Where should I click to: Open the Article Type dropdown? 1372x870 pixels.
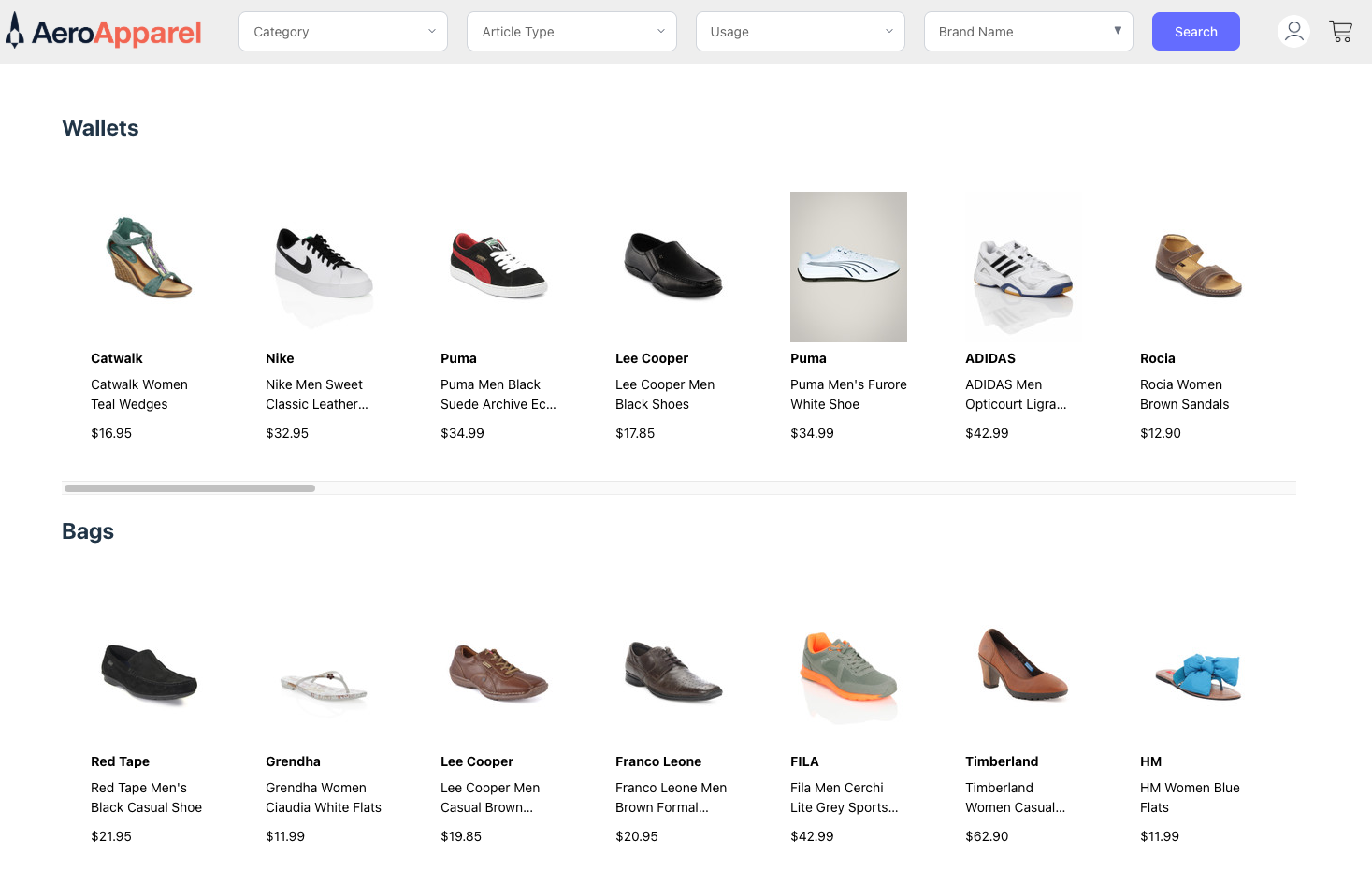(570, 31)
